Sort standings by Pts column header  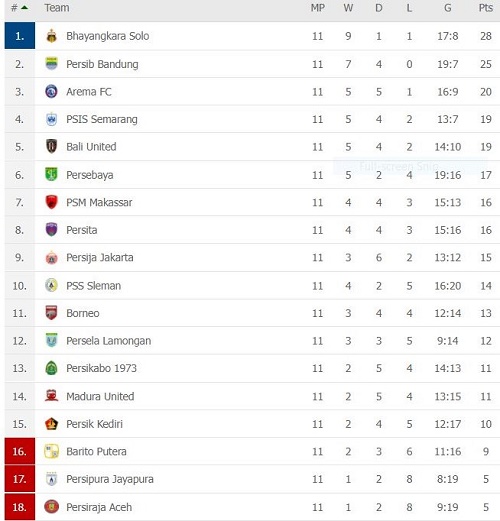(486, 8)
